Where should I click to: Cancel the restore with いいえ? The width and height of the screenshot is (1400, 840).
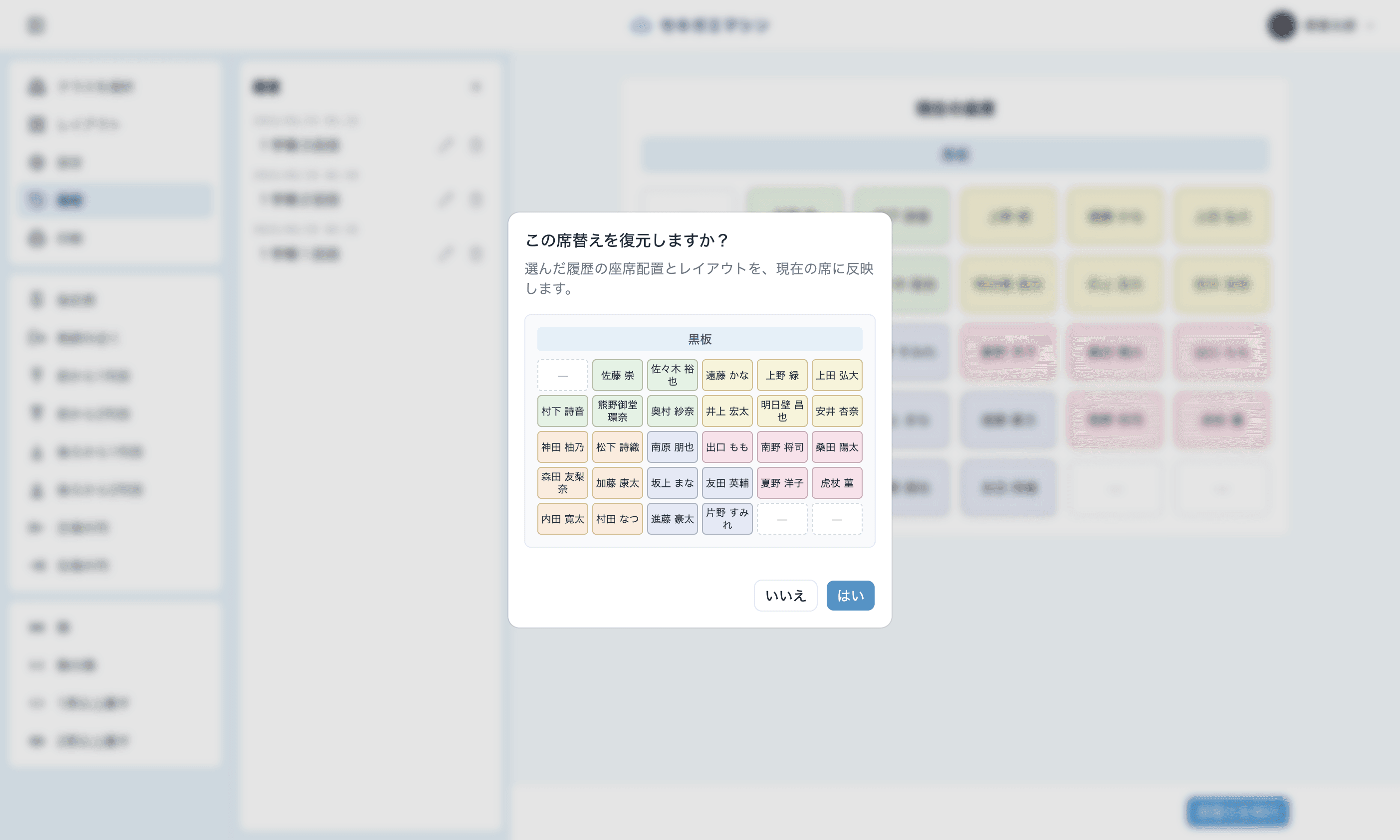tap(785, 595)
